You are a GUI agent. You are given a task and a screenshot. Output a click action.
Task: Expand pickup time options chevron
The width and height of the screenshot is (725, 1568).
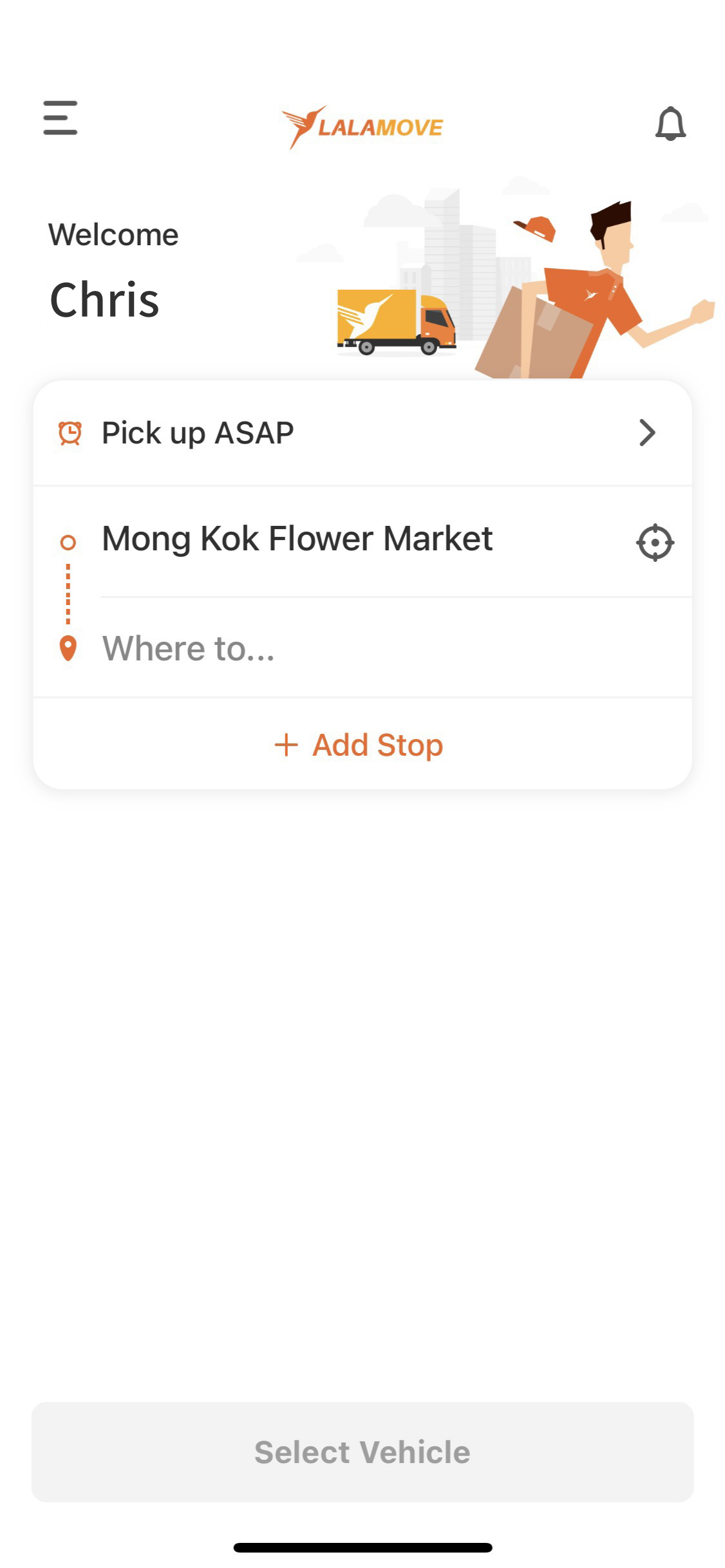pyautogui.click(x=647, y=433)
